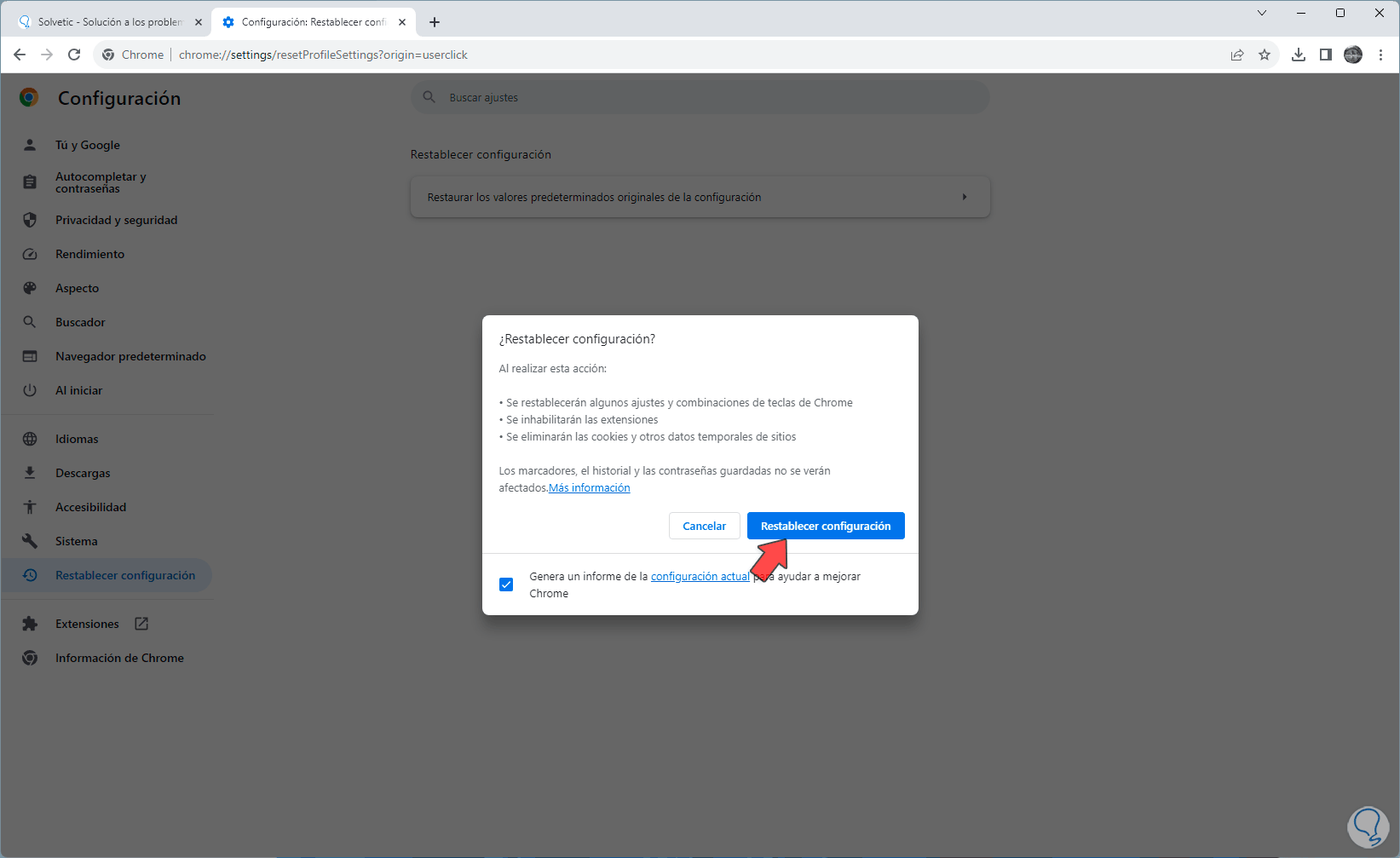This screenshot has width=1400, height=858.
Task: Click the Chrome site info icon
Action: (x=108, y=55)
